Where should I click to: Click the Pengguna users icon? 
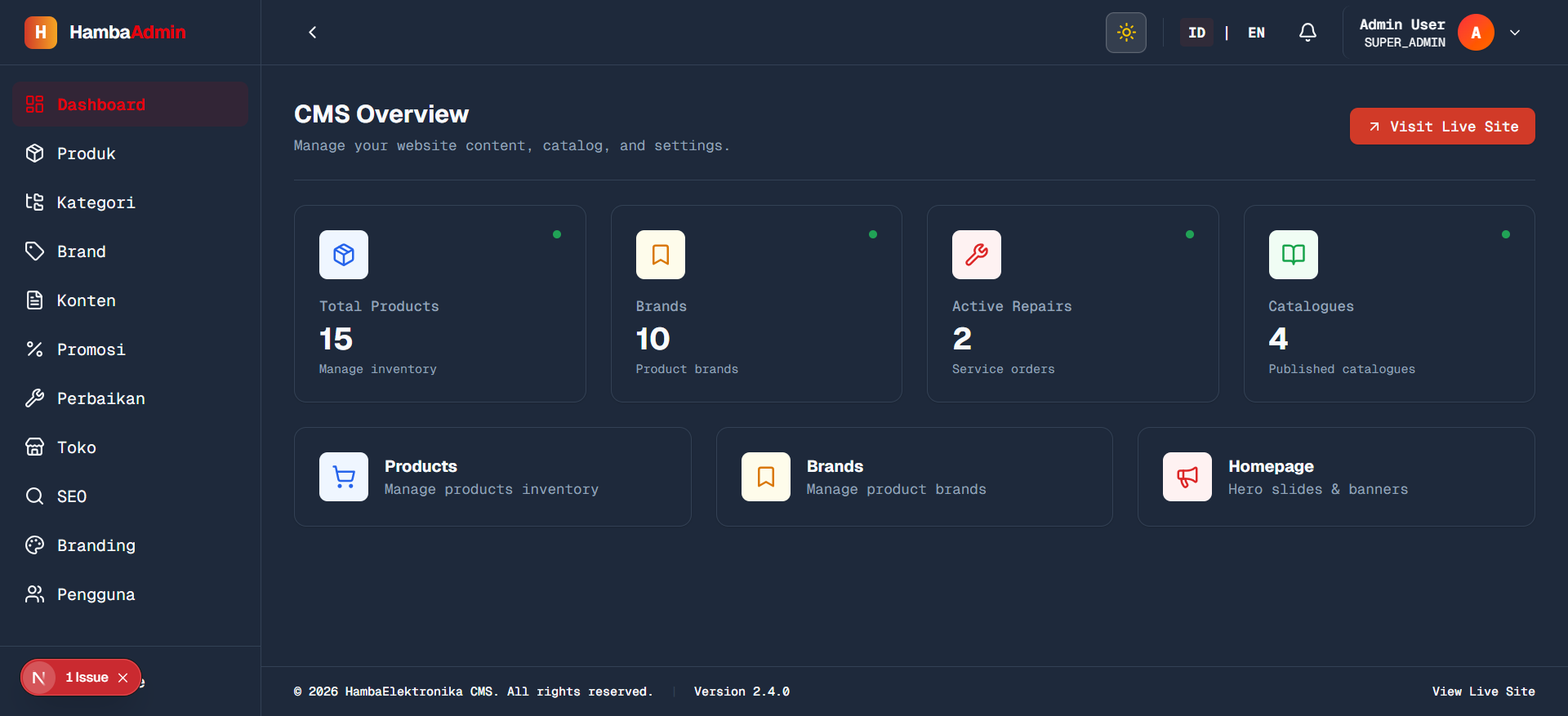pos(34,594)
